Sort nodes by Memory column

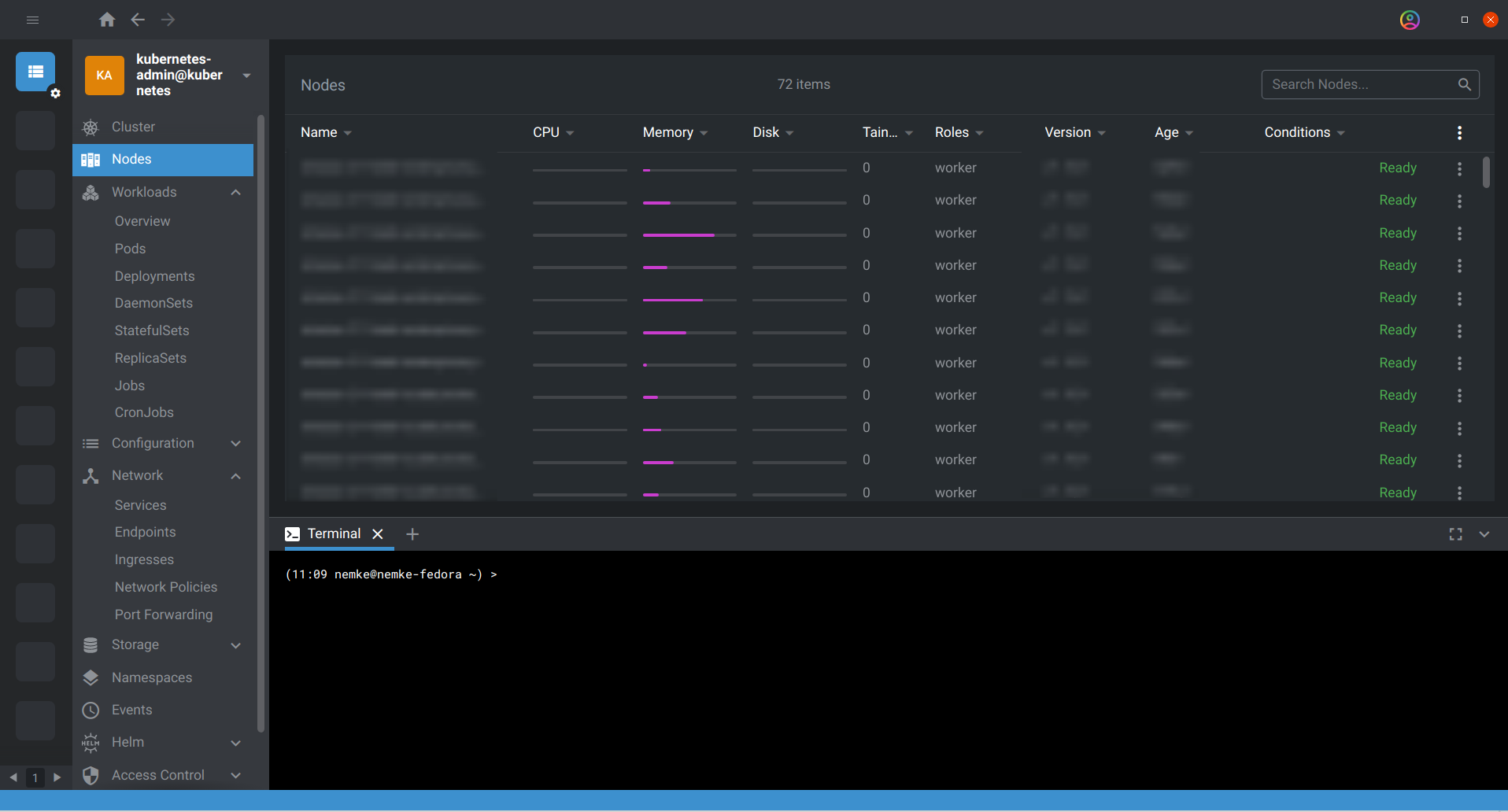point(668,132)
